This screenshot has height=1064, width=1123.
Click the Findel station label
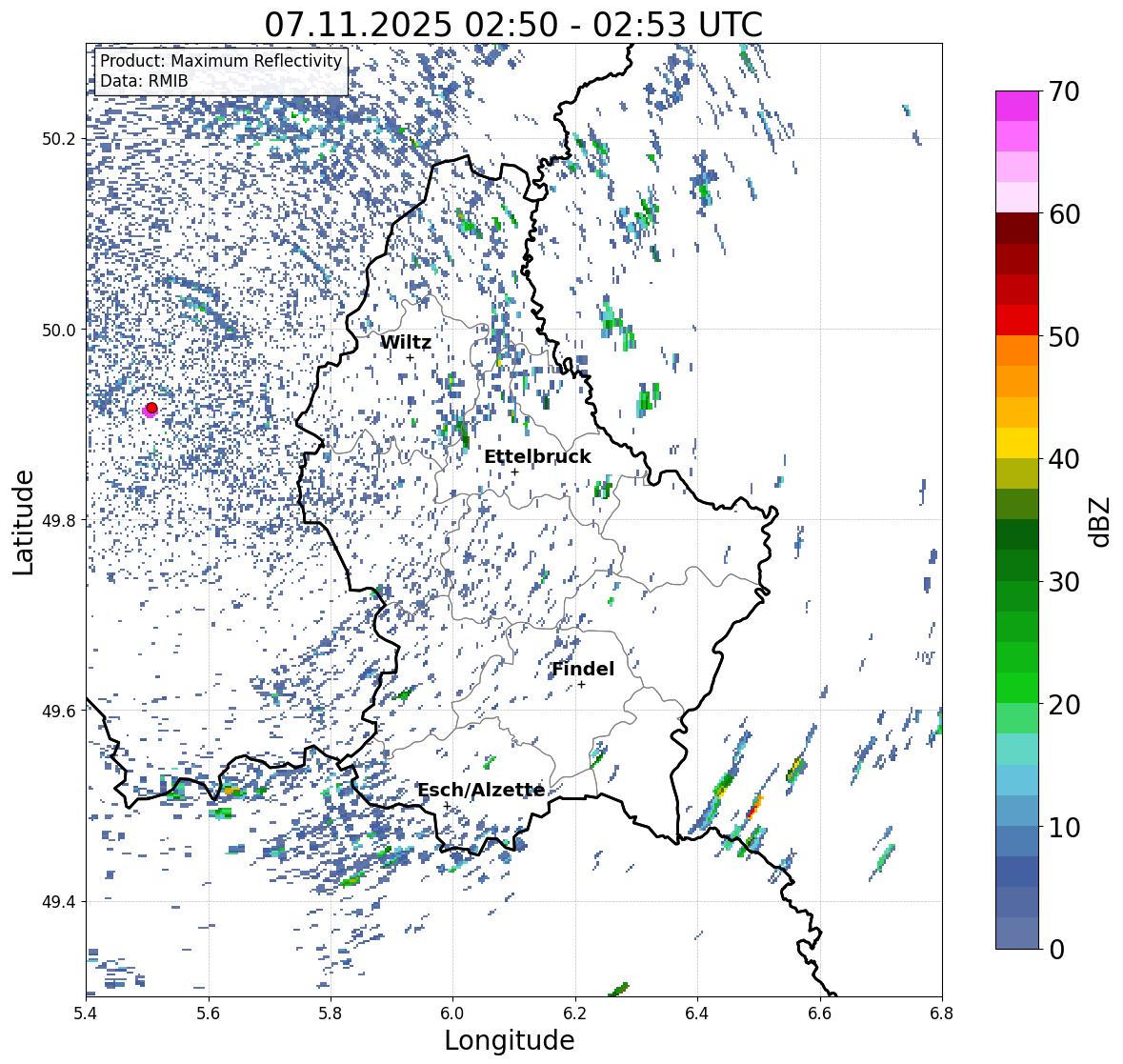(x=582, y=669)
